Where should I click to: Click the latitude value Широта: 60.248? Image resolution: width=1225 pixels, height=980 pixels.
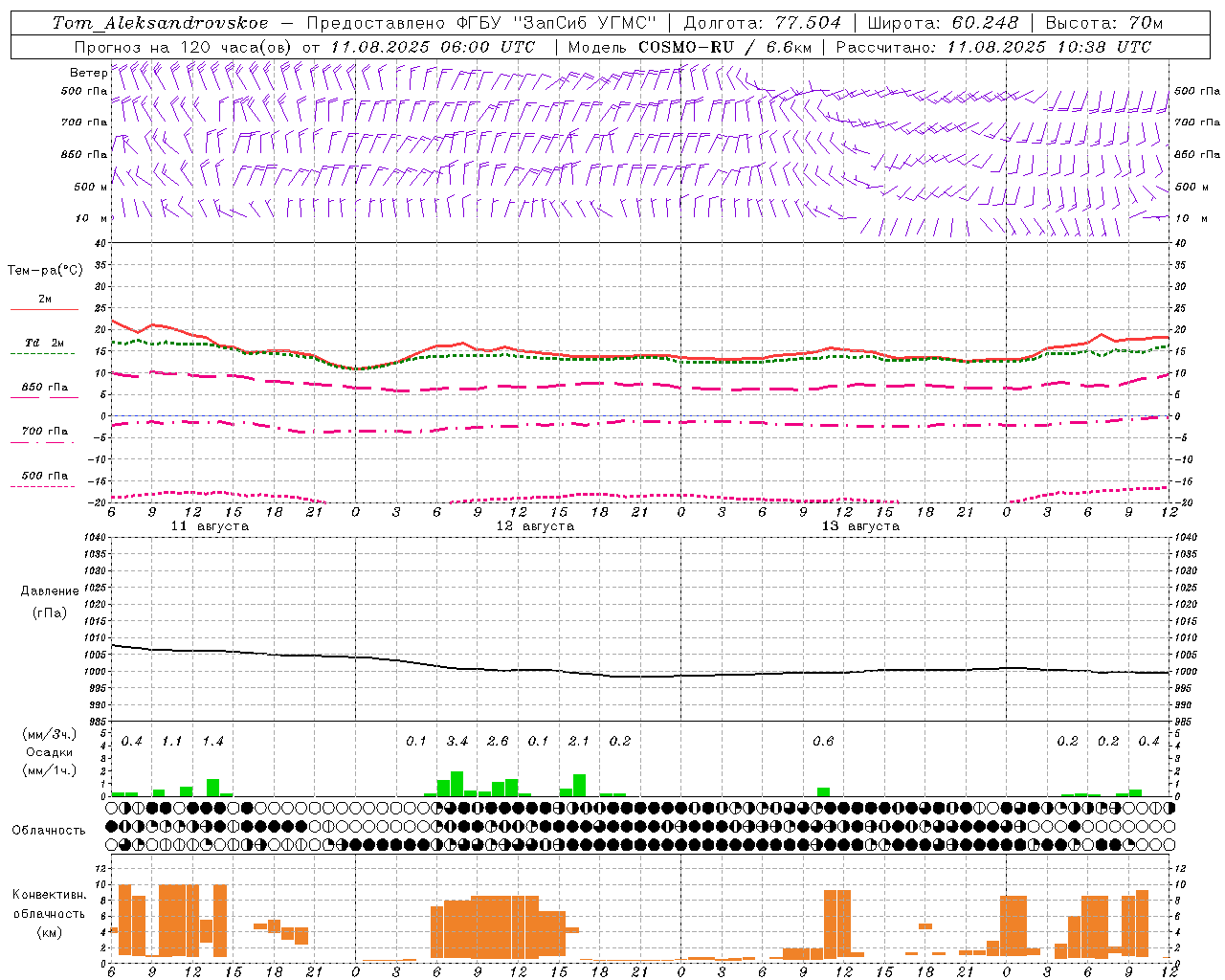[x=943, y=23]
